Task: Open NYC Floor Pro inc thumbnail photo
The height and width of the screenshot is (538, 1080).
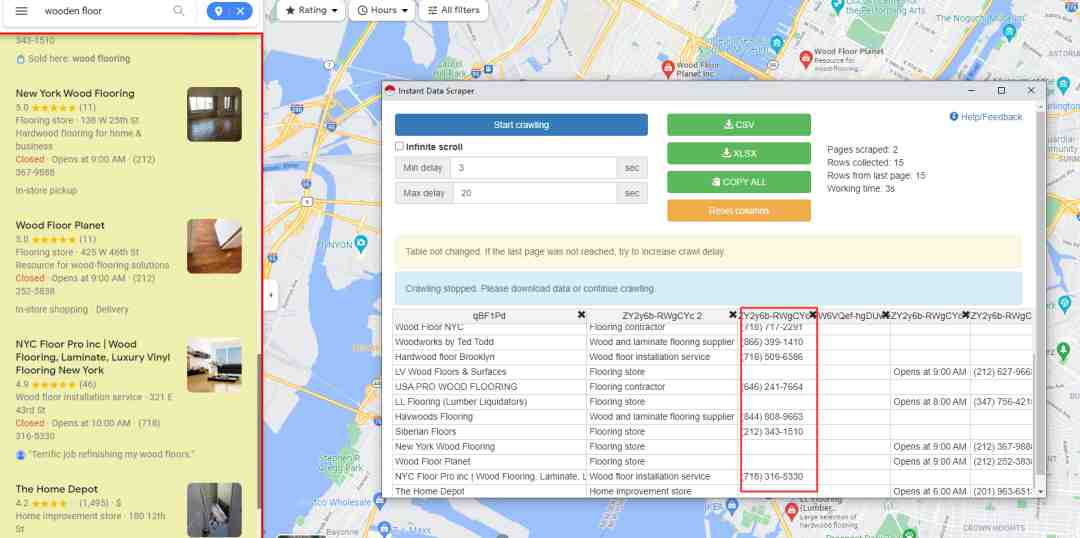Action: [x=214, y=365]
